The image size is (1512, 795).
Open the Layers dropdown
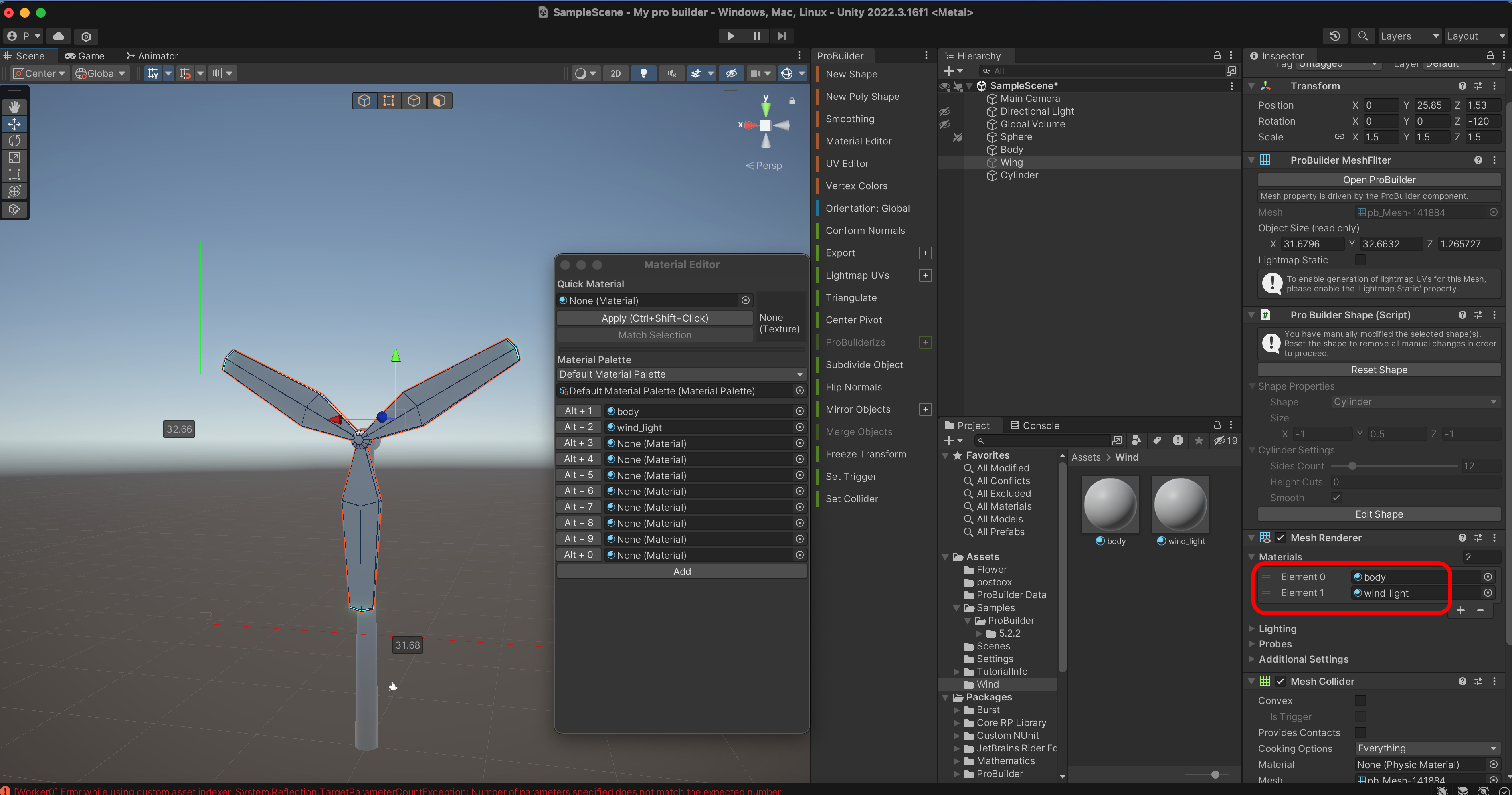(x=1409, y=36)
